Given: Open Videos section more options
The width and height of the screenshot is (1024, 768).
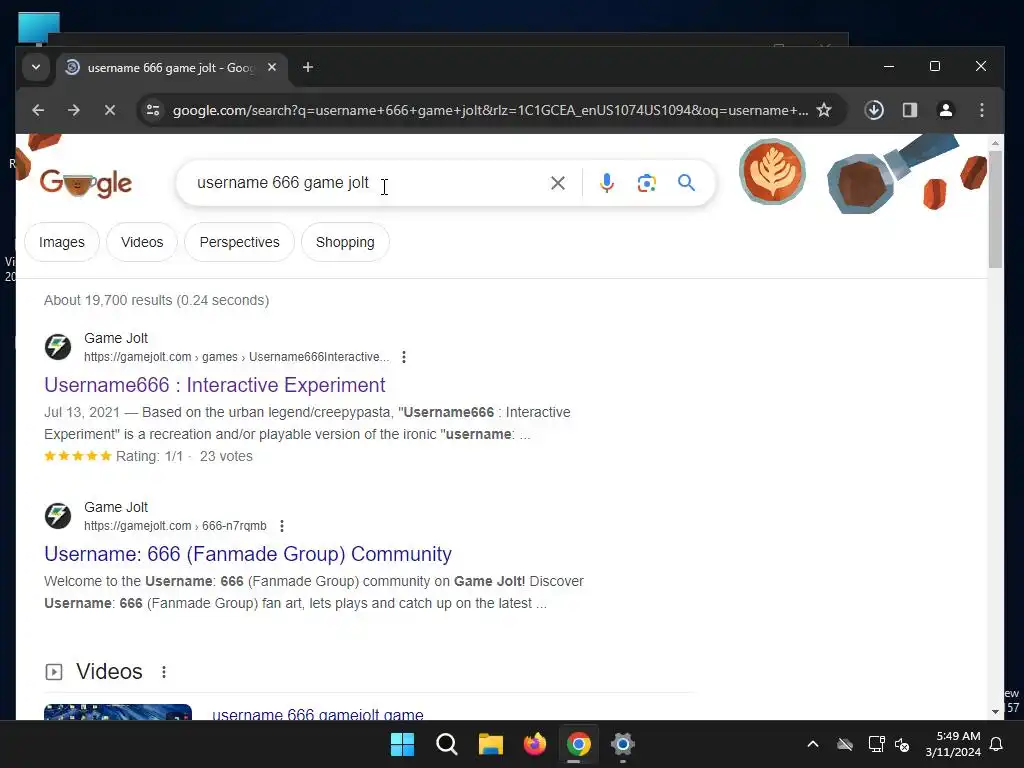Looking at the screenshot, I should click(x=164, y=672).
